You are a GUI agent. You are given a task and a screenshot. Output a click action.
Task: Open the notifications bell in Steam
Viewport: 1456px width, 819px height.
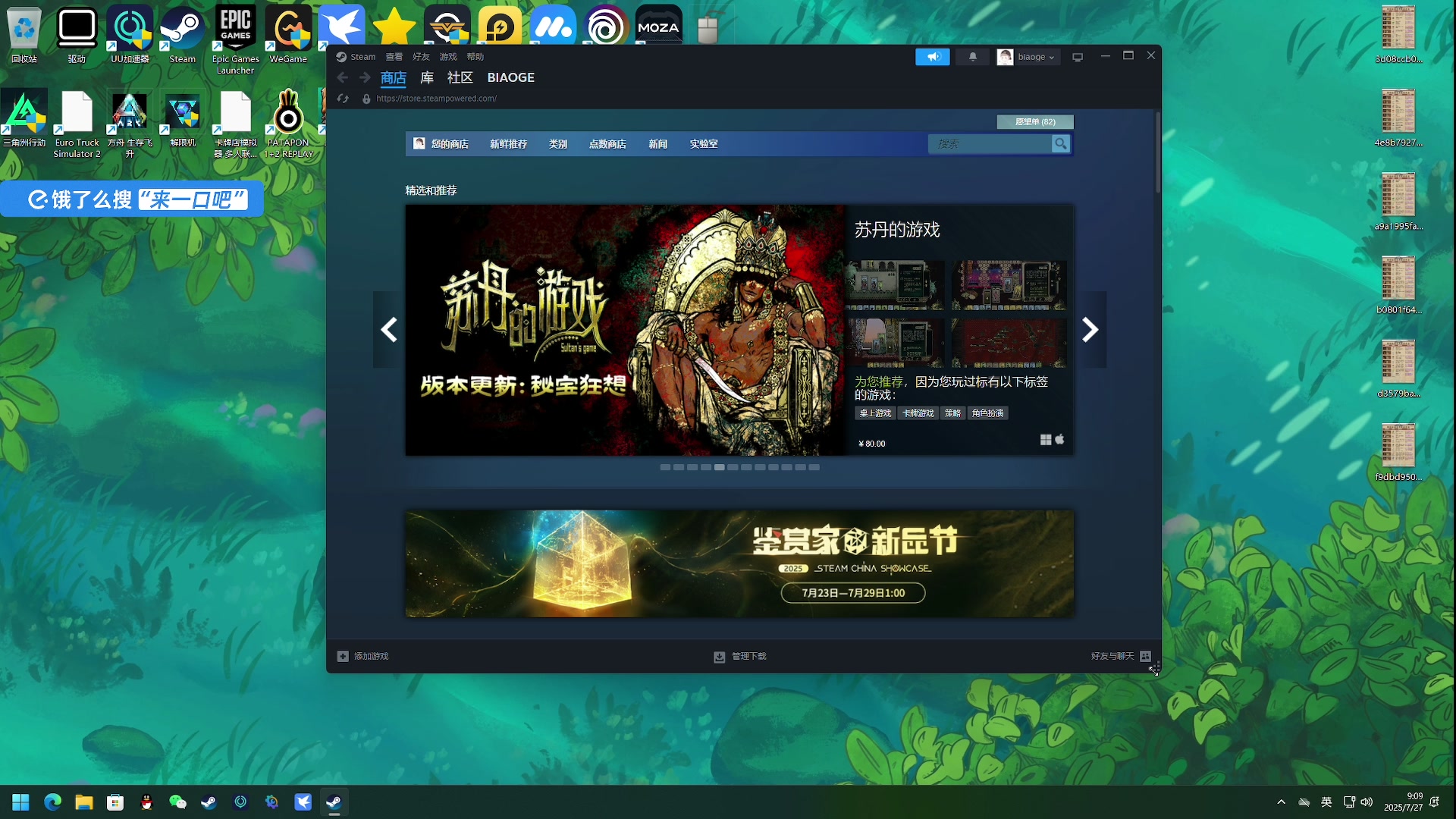pyautogui.click(x=973, y=57)
